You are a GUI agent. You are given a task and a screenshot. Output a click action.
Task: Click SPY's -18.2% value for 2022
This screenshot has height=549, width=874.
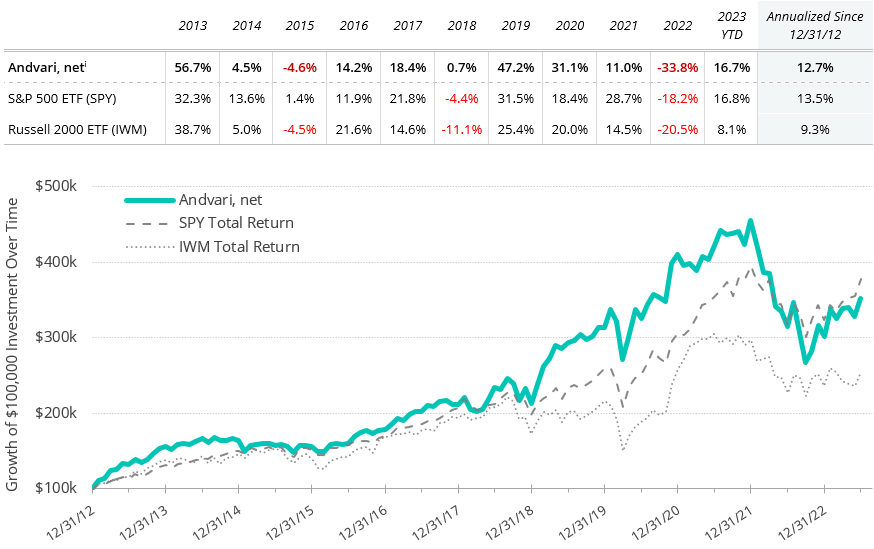[677, 99]
